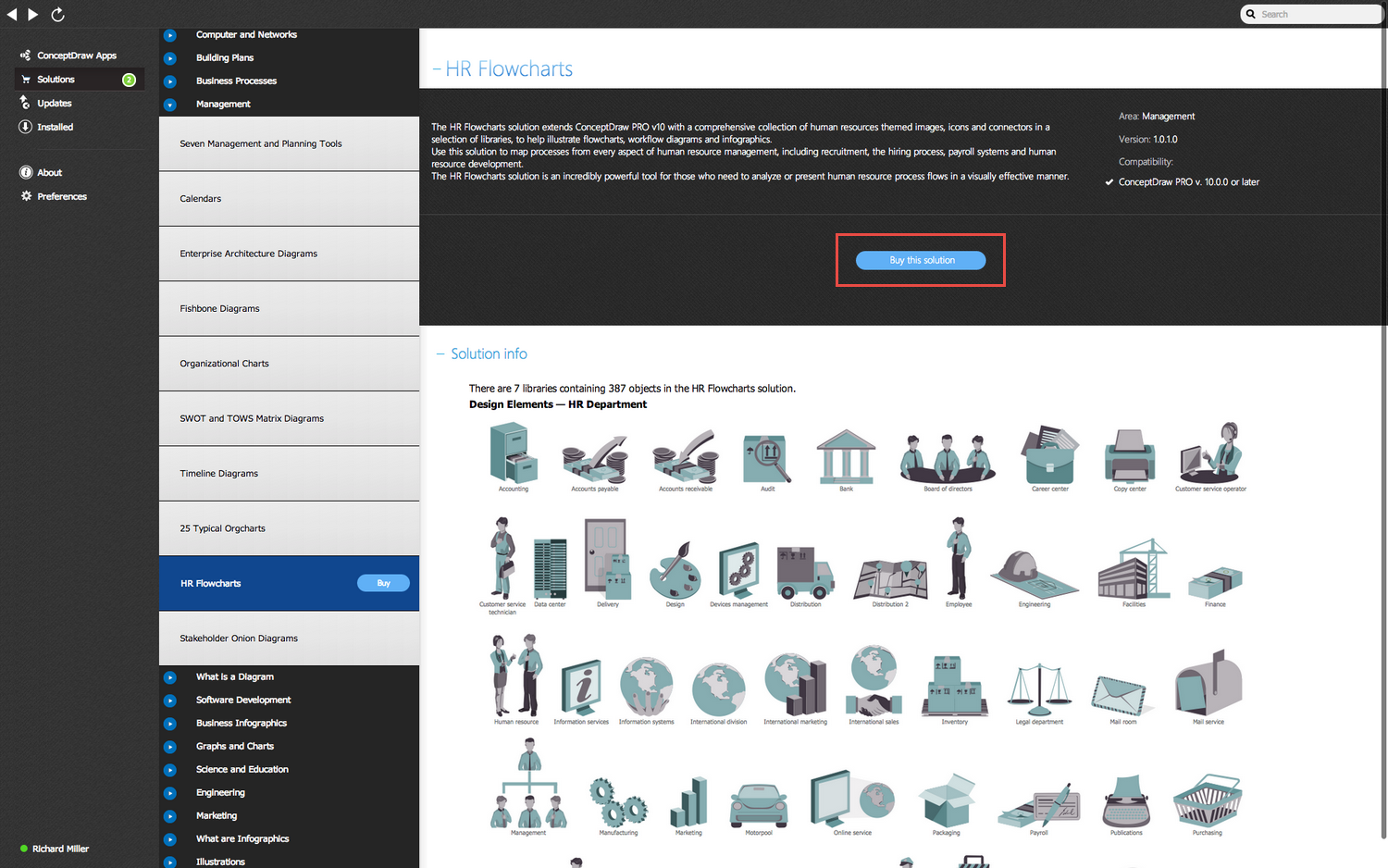This screenshot has height=868, width=1388.
Task: Open the Fishbone Diagrams solution
Action: pyautogui.click(x=289, y=309)
